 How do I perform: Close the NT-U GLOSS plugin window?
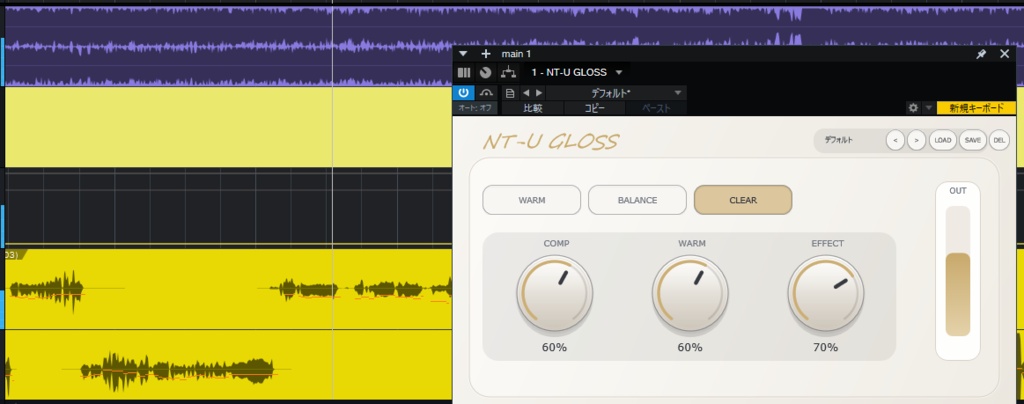(x=1004, y=54)
